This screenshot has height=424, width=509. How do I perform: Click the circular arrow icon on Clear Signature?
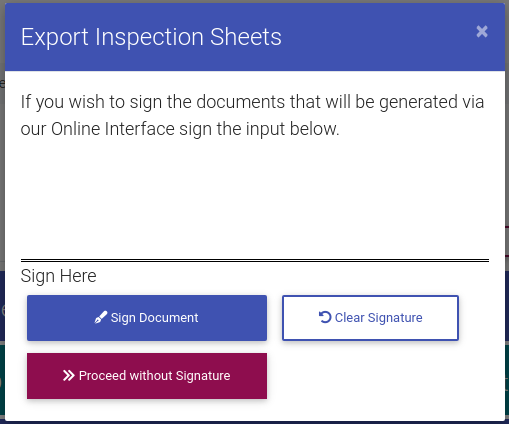[325, 317]
